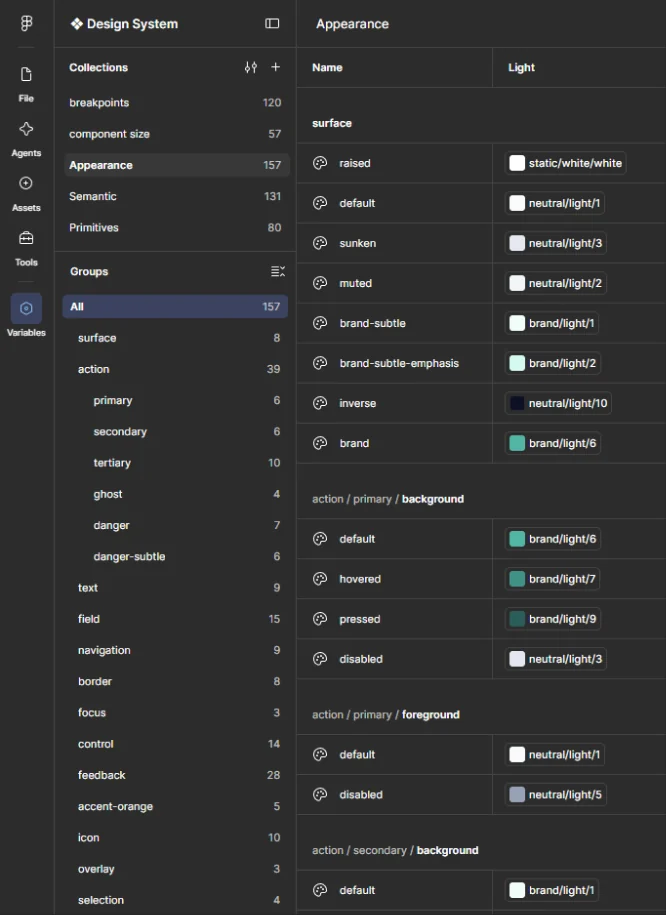Collapse all groups using the list icon

pyautogui.click(x=278, y=271)
